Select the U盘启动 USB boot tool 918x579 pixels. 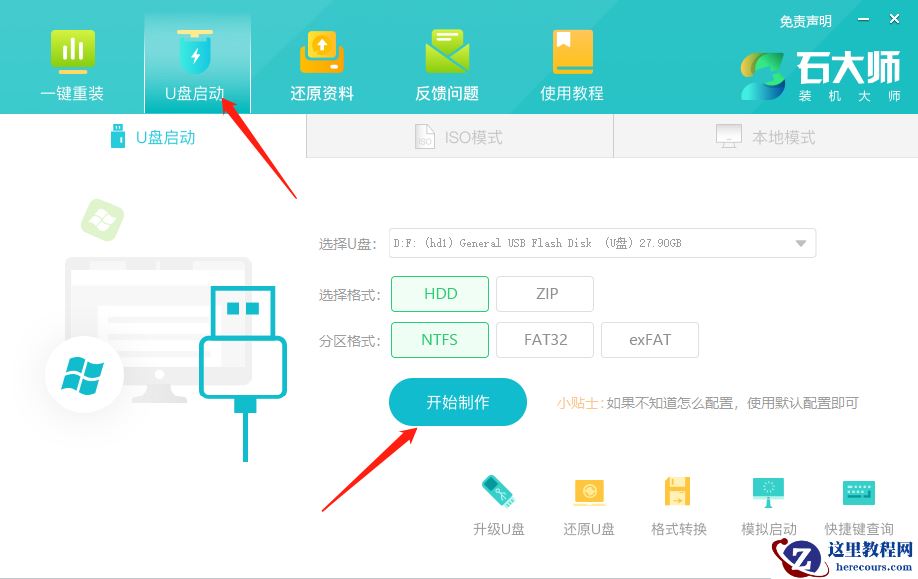pos(196,60)
